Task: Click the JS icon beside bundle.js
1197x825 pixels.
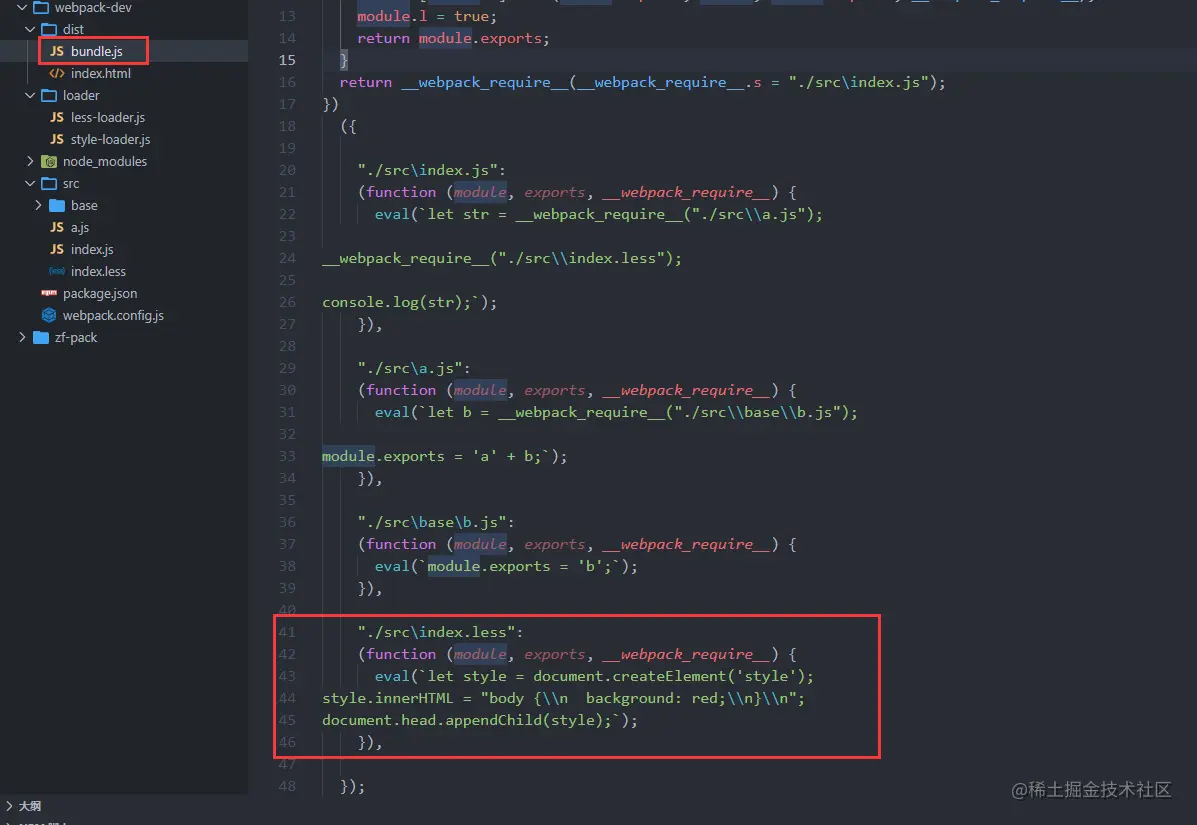Action: (x=56, y=51)
